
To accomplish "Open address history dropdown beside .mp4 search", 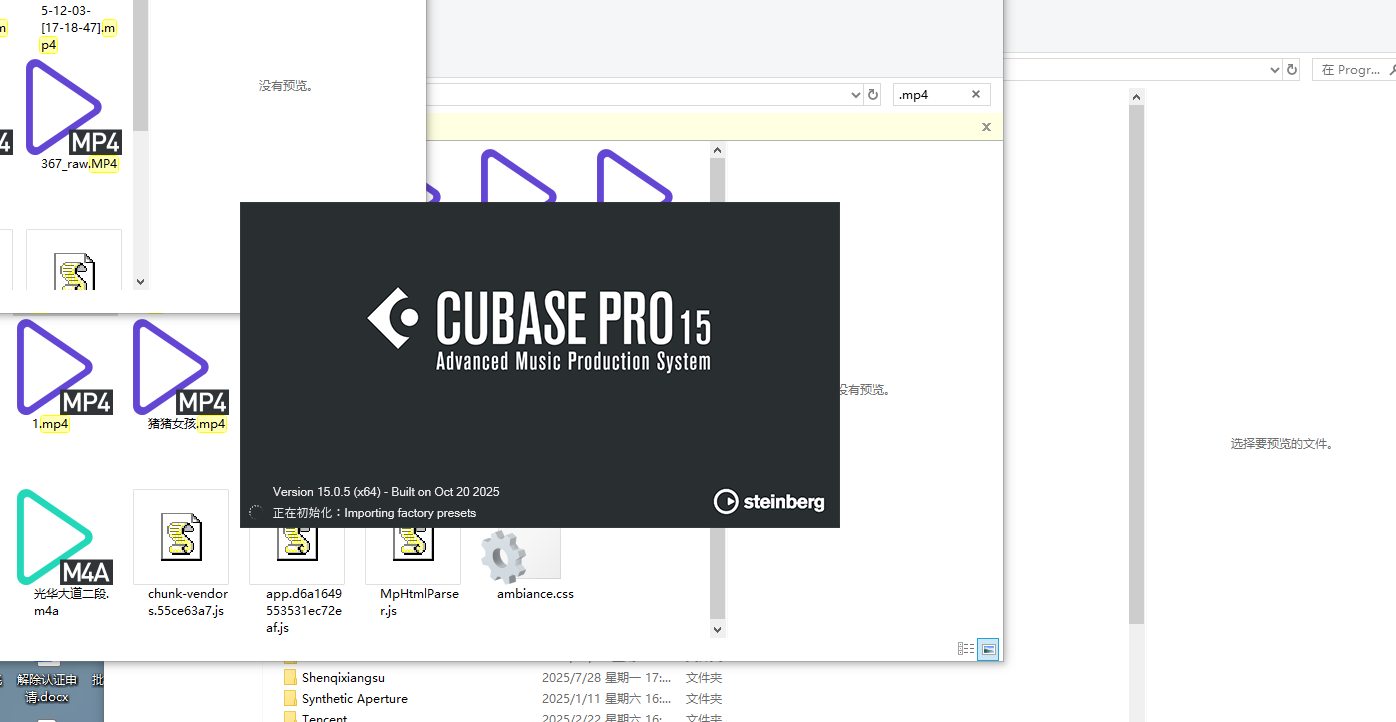I will click(x=855, y=94).
